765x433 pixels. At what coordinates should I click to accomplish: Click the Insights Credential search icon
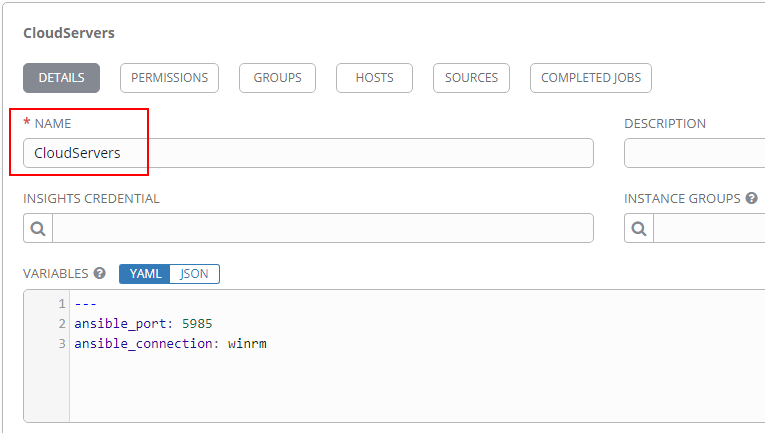coord(38,228)
